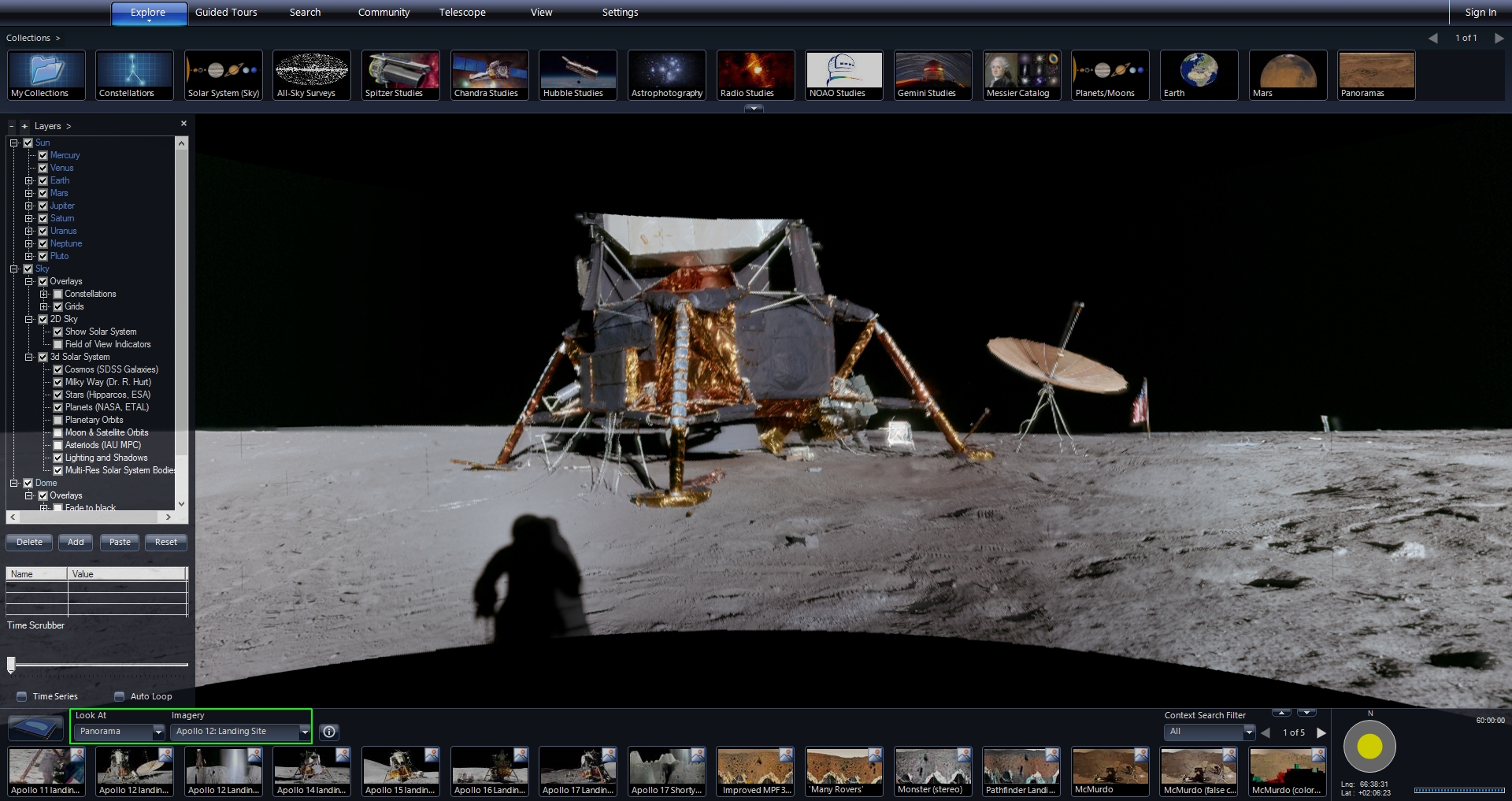Screen dimensions: 1512x801
Task: Open the Messier Catalog collection
Action: click(x=1022, y=75)
